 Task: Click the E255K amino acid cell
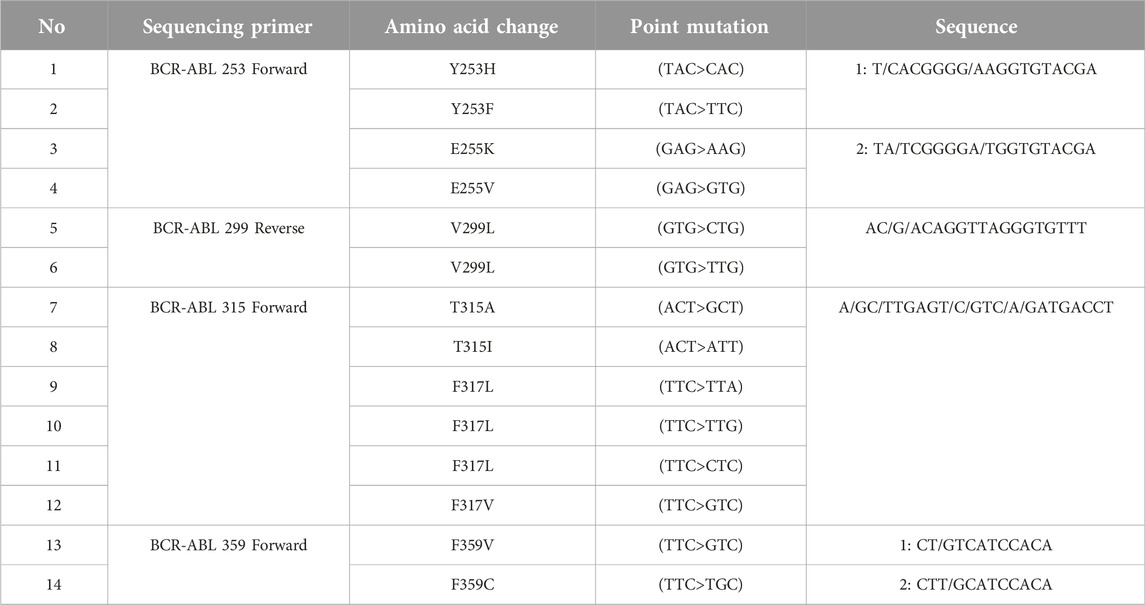pyautogui.click(x=472, y=149)
